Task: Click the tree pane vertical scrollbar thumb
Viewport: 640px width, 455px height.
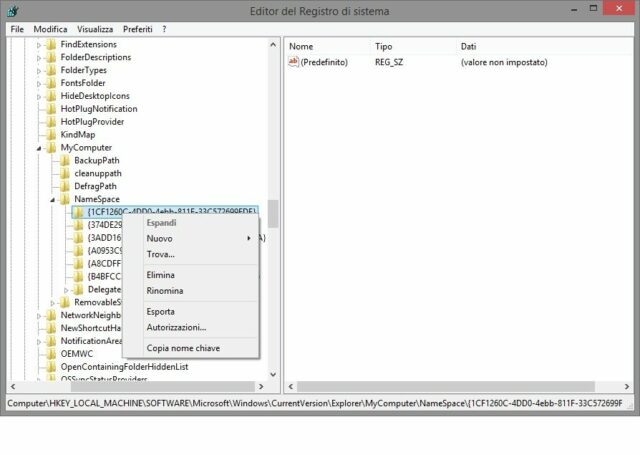Action: pyautogui.click(x=273, y=214)
